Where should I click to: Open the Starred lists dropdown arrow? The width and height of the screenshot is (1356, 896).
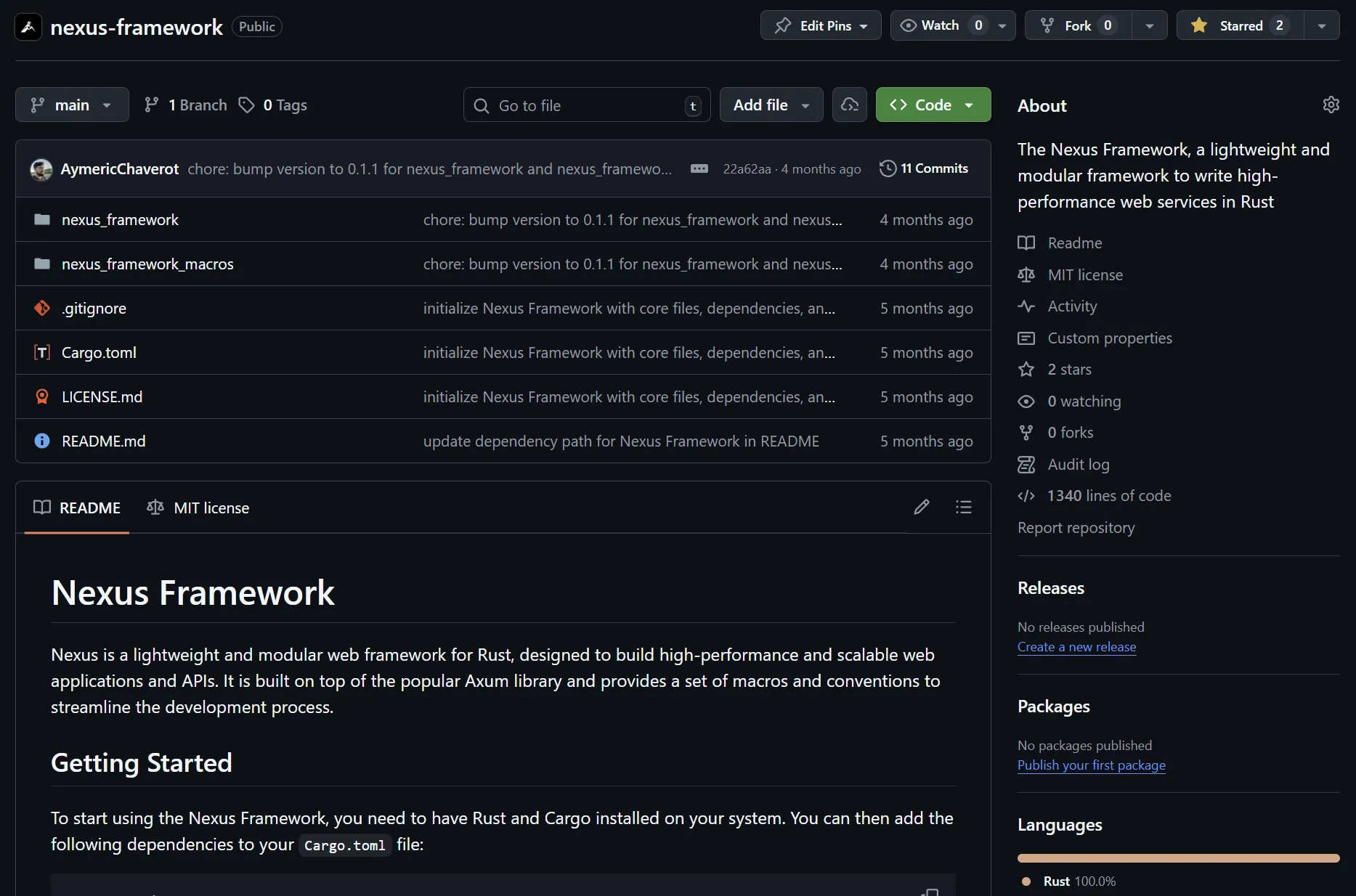[x=1322, y=25]
